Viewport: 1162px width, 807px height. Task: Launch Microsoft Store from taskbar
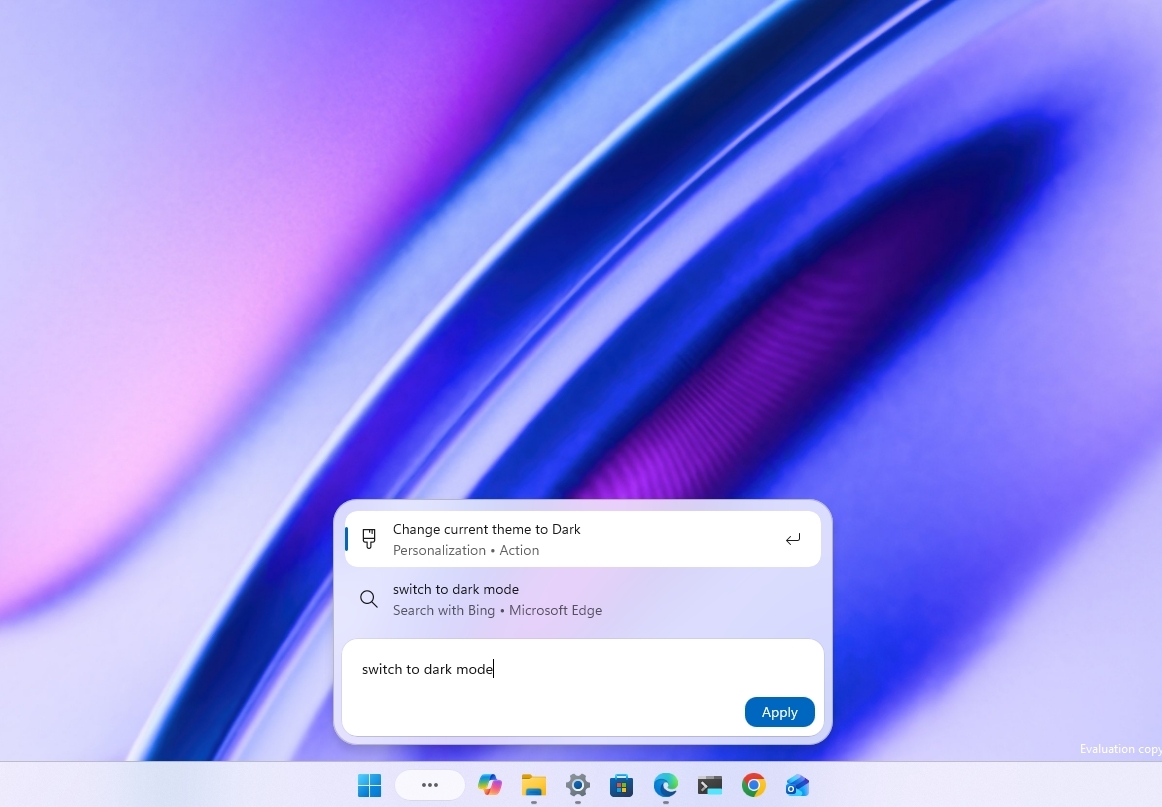coord(621,785)
